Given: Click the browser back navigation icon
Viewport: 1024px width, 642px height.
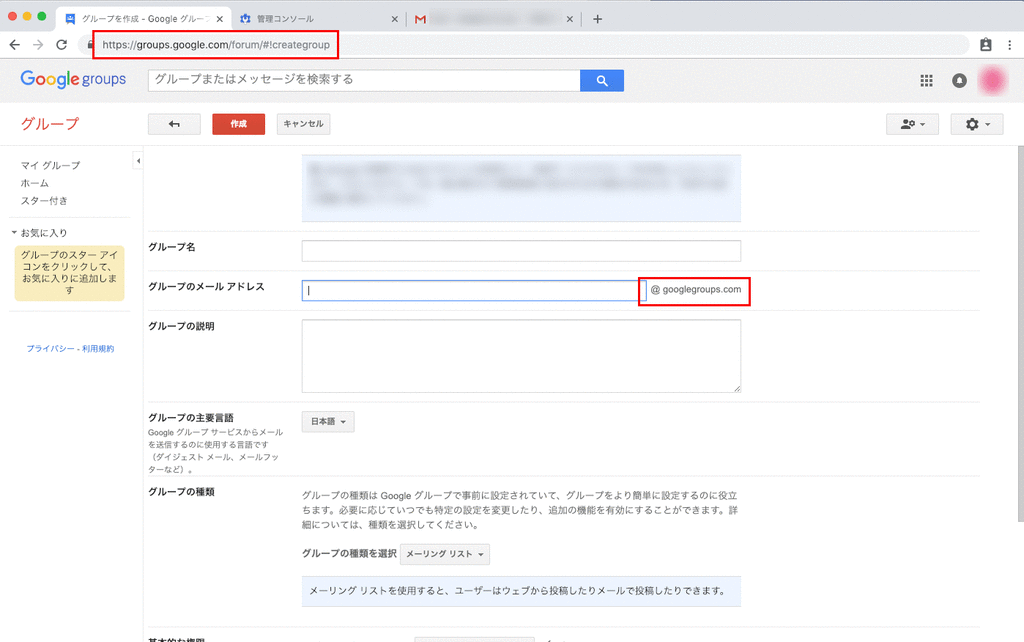Looking at the screenshot, I should (x=14, y=44).
